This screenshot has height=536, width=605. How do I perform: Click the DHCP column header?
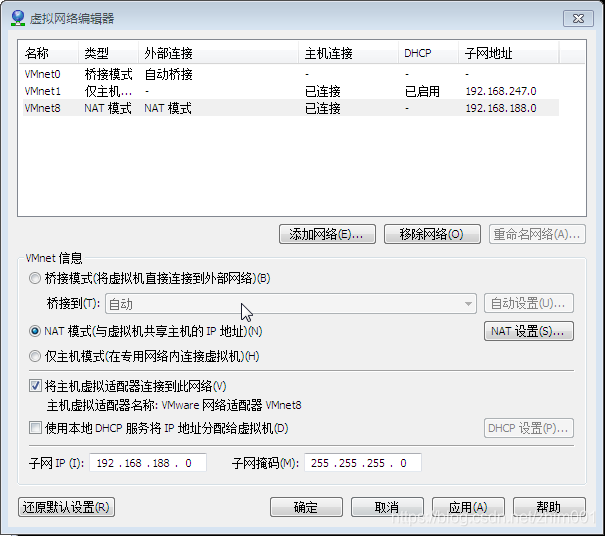[x=428, y=53]
